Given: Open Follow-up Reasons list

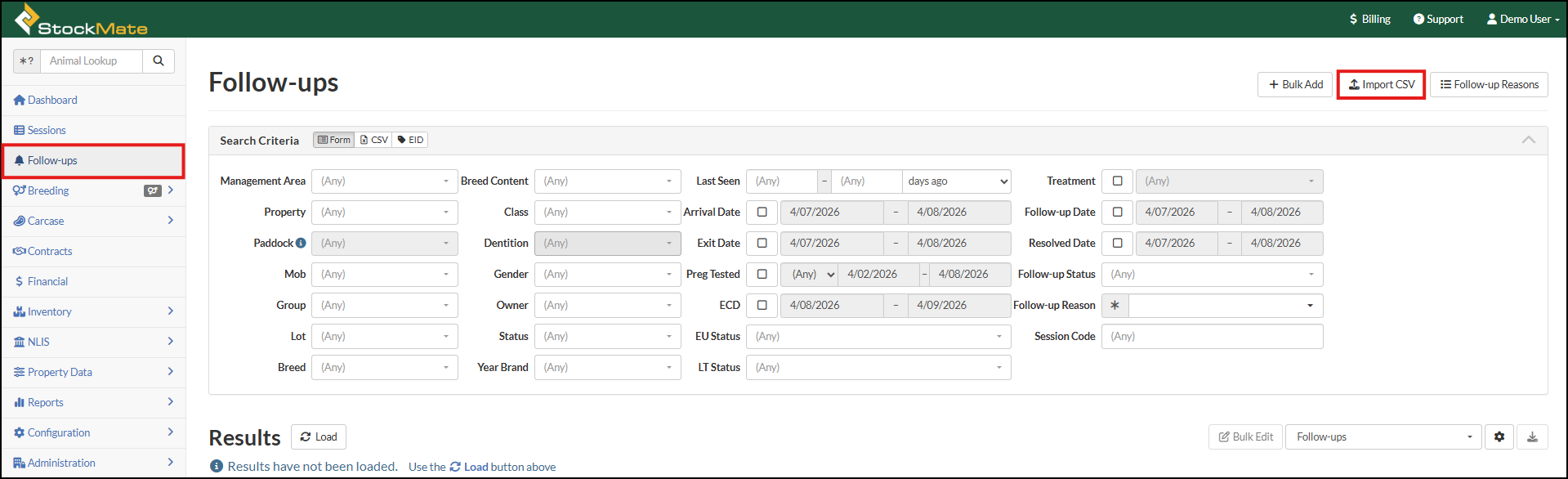Looking at the screenshot, I should 1489,84.
